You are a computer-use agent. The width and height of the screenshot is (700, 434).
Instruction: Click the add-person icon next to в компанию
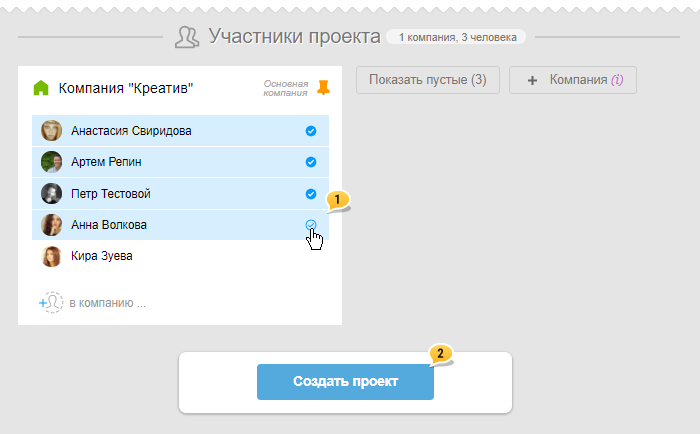pos(51,303)
